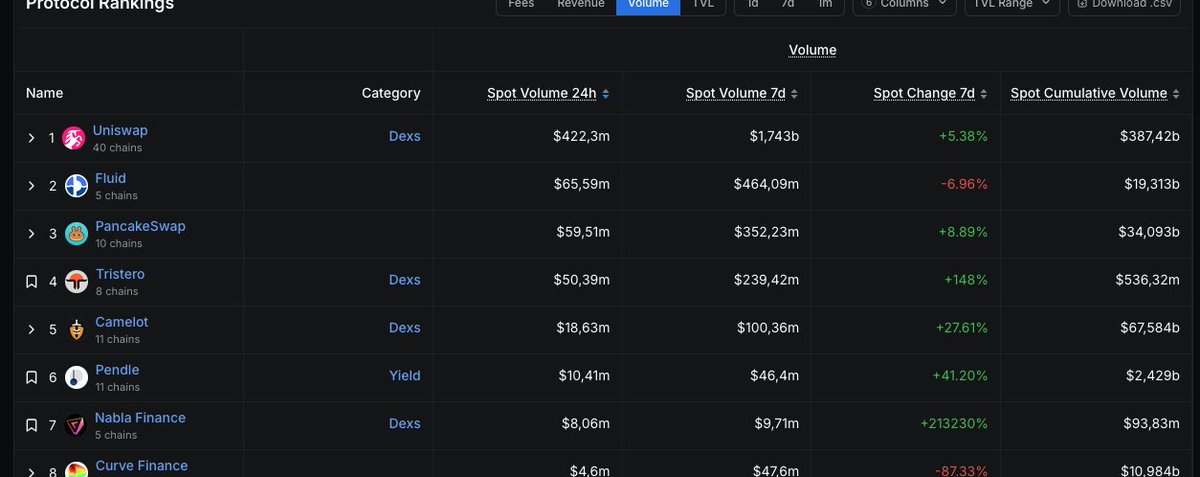Open the Pendle protocol link
This screenshot has width=1200, height=477.
click(118, 370)
